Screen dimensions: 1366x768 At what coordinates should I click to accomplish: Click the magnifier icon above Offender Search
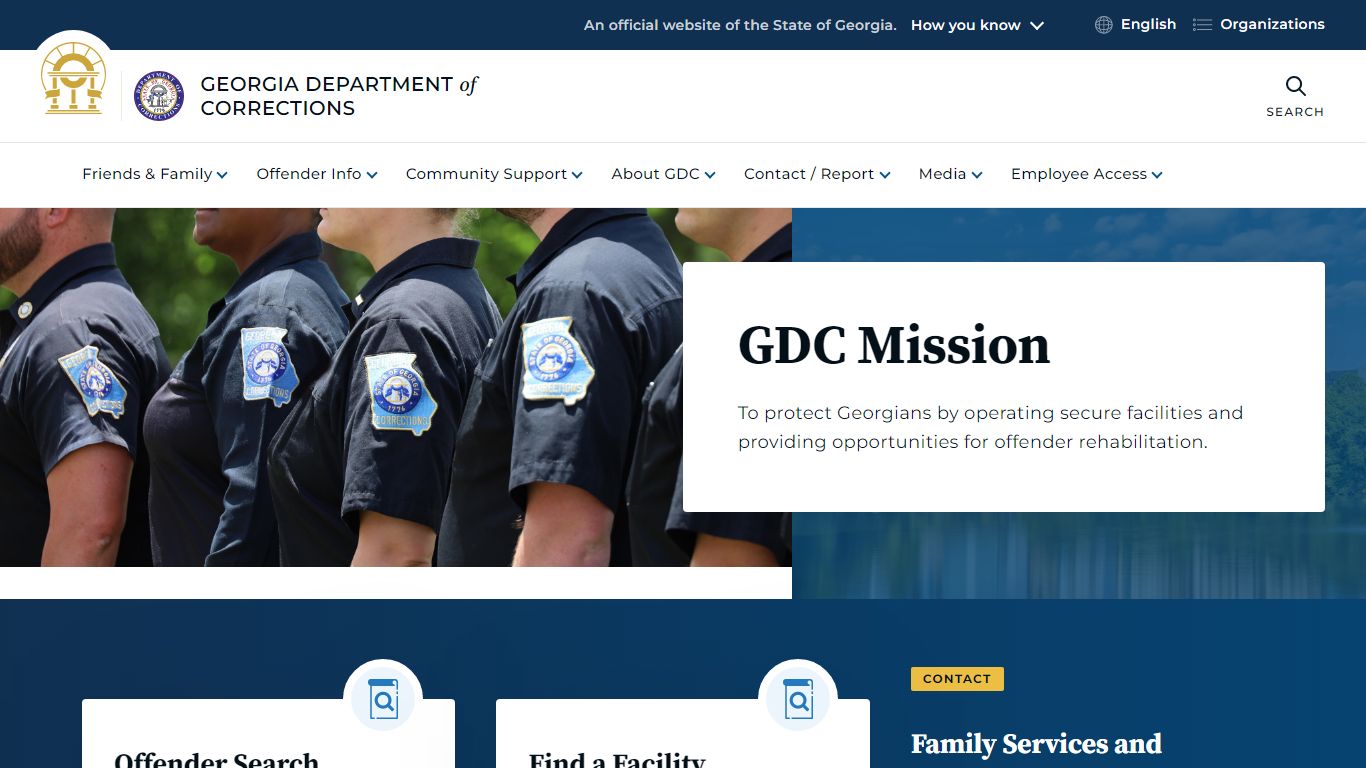(383, 699)
